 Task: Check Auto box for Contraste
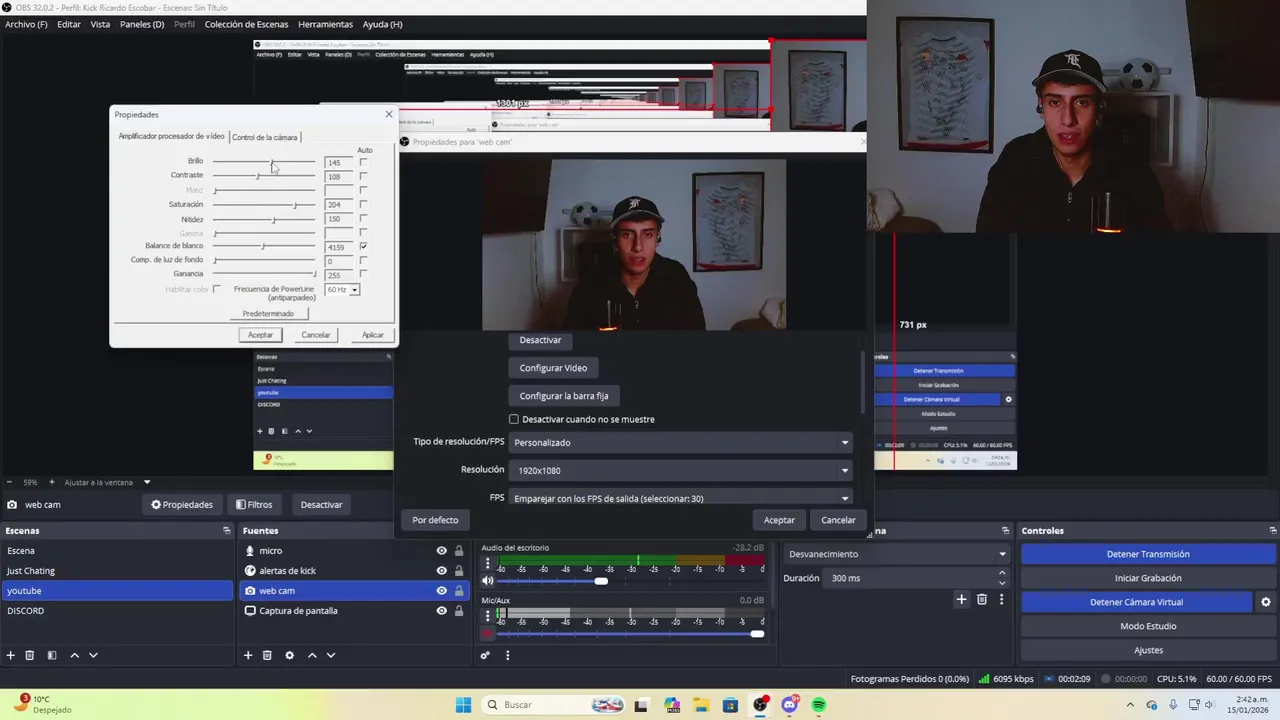[363, 176]
